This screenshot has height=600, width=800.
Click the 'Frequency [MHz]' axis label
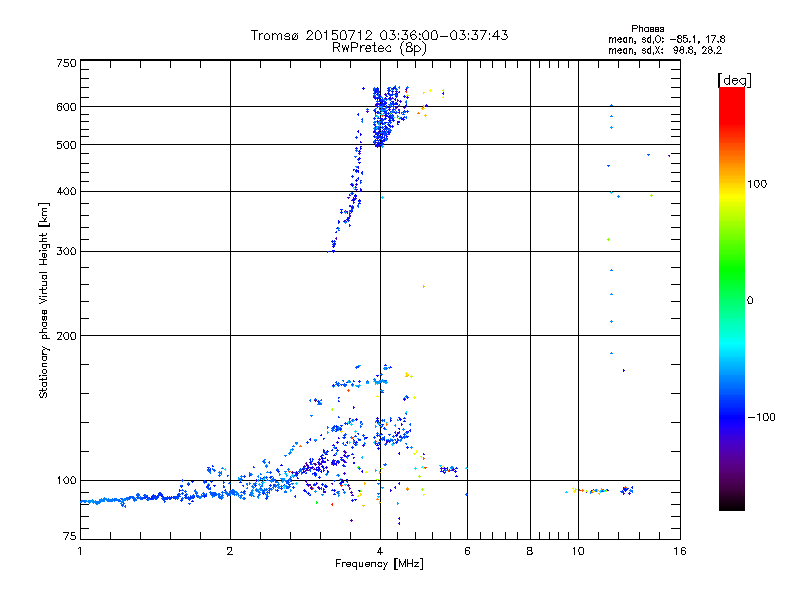[x=379, y=564]
